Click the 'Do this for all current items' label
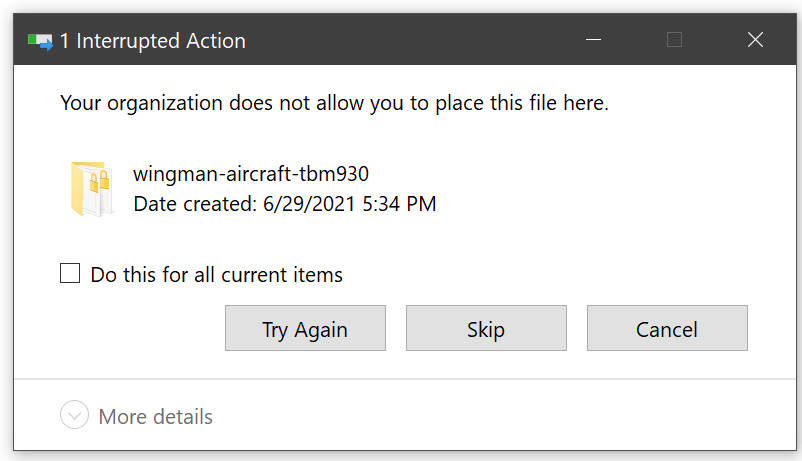This screenshot has width=802, height=461. click(x=216, y=274)
